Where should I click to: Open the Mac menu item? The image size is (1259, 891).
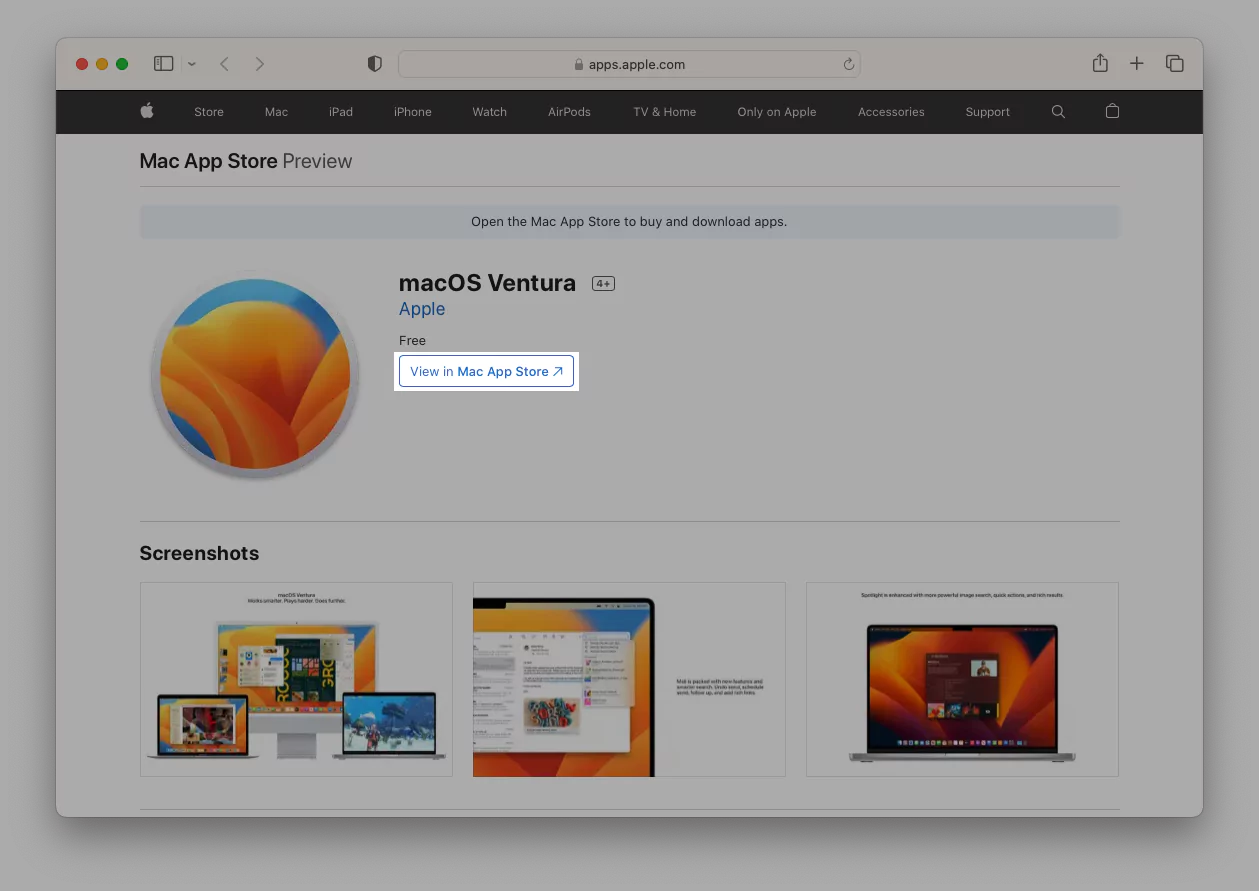[x=276, y=112]
